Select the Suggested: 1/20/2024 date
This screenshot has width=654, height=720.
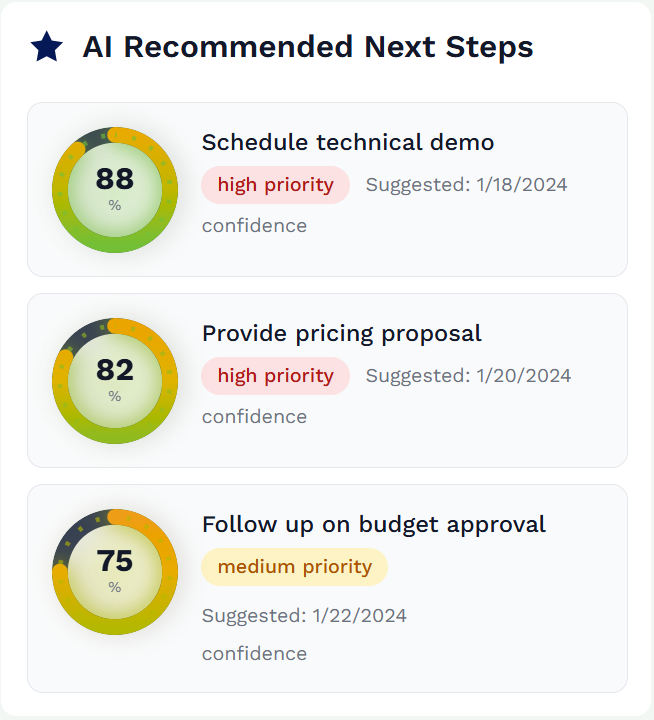(469, 376)
